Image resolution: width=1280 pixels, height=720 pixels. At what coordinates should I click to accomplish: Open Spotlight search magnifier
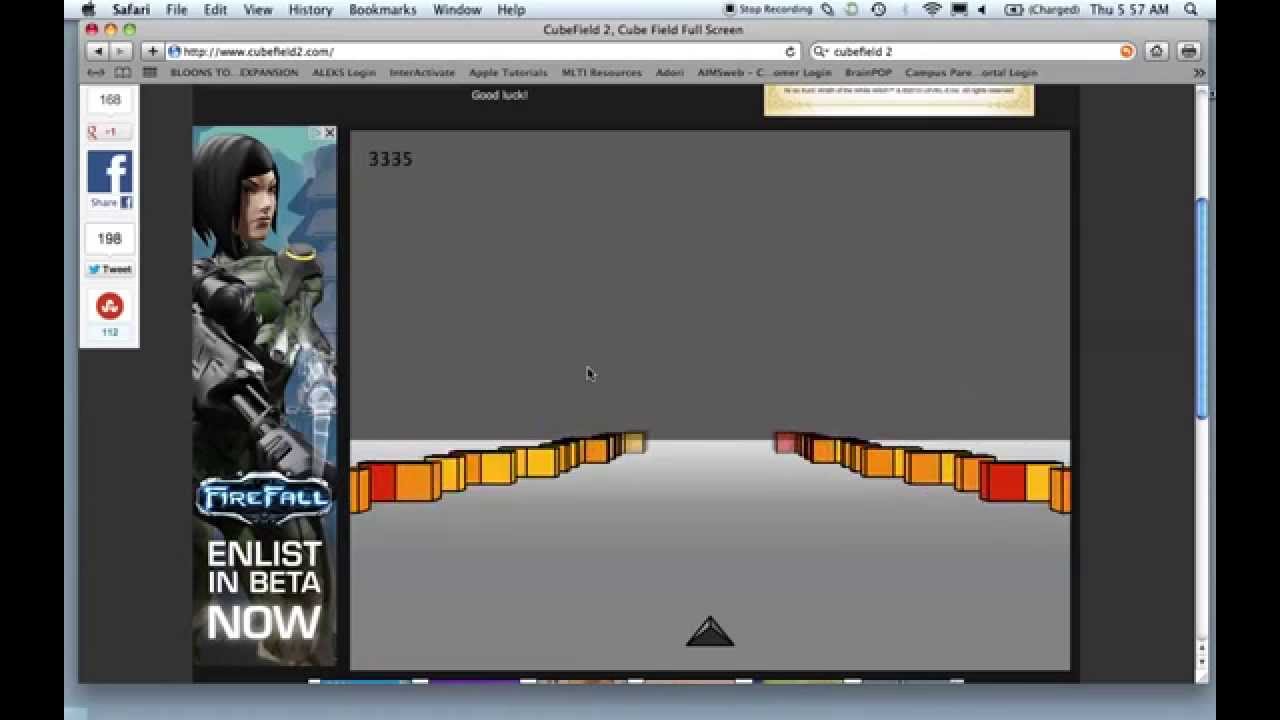point(1190,10)
